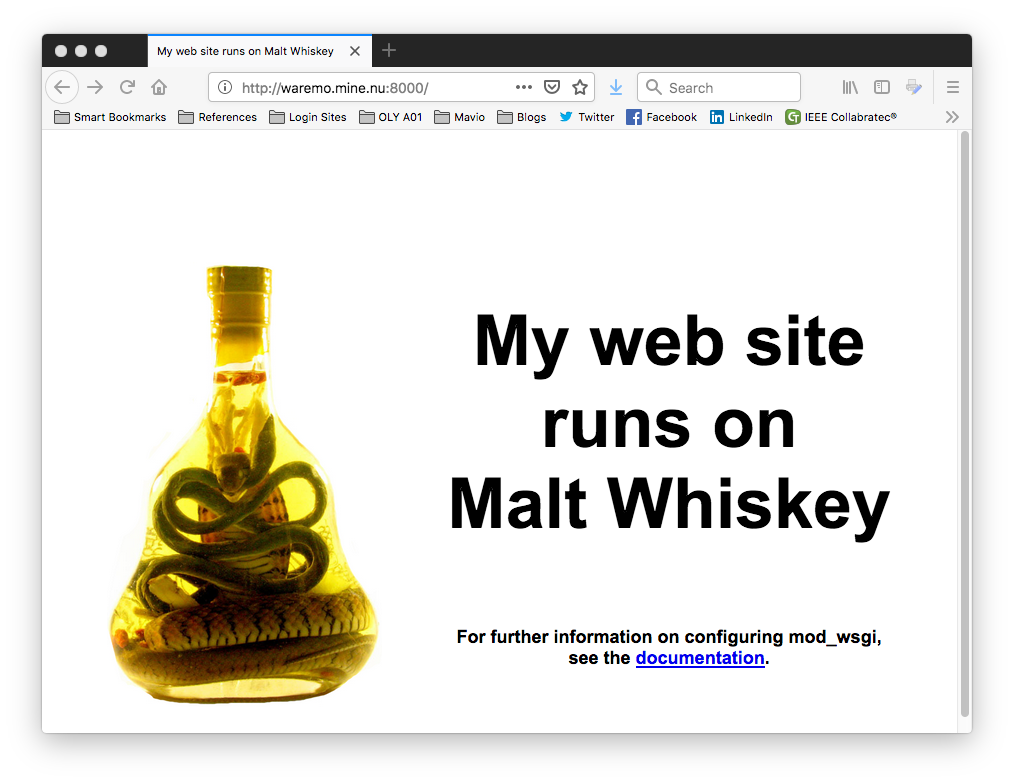Close the browser window with the first window dot
This screenshot has width=1014, height=783.
61,51
